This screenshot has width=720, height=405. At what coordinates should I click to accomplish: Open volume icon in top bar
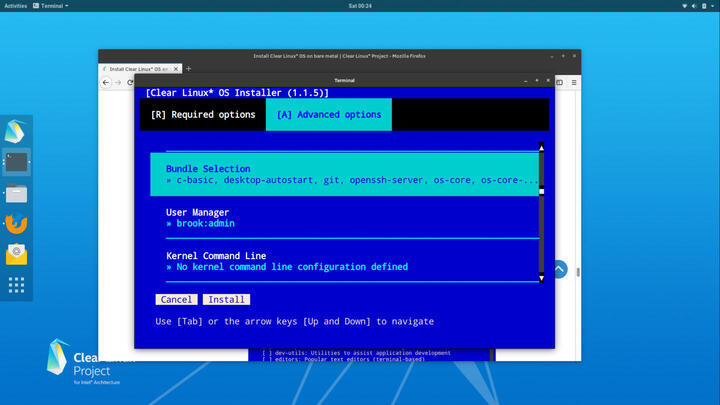[694, 6]
